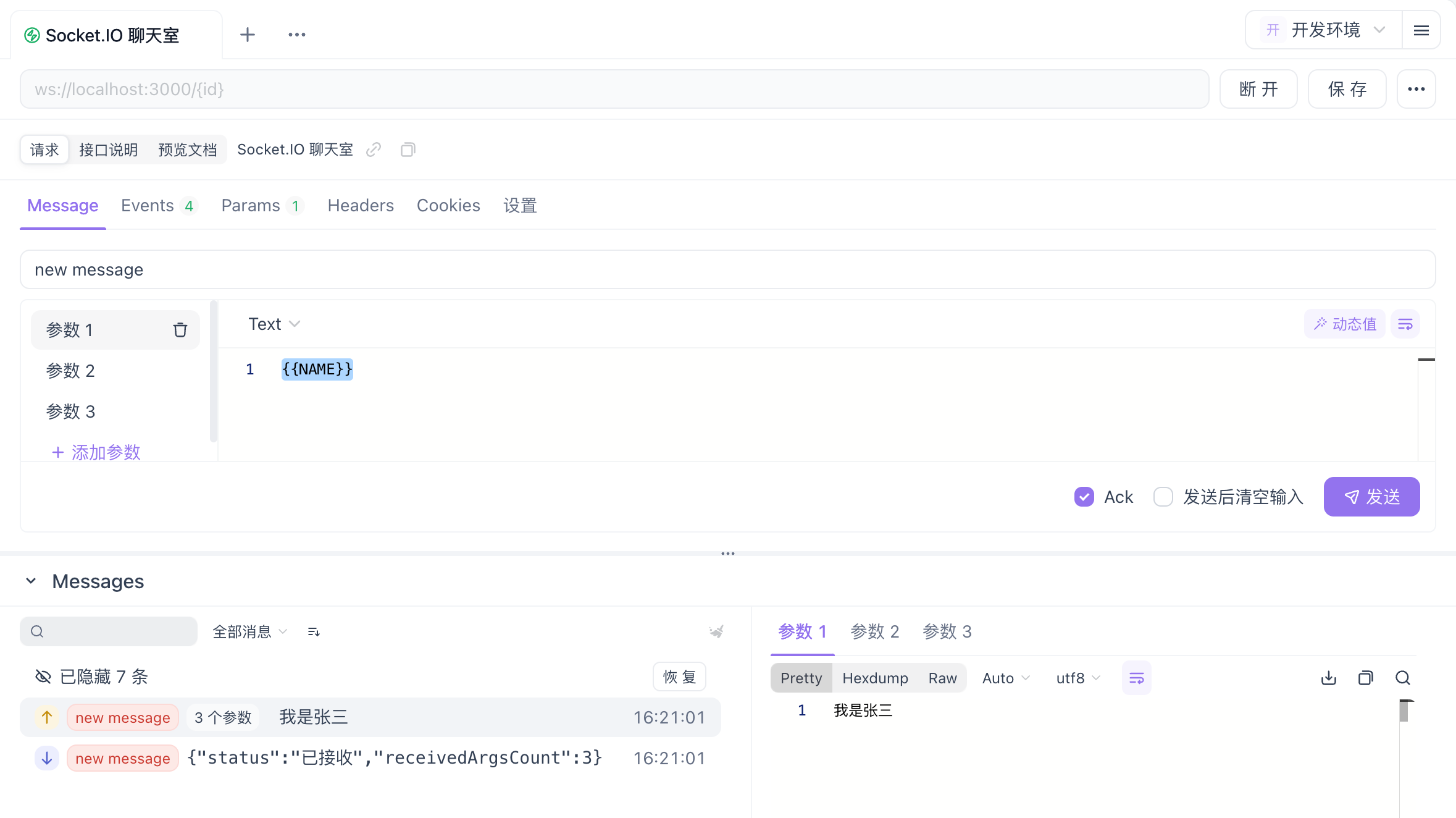
Task: Switch to the Events tab
Action: (158, 206)
